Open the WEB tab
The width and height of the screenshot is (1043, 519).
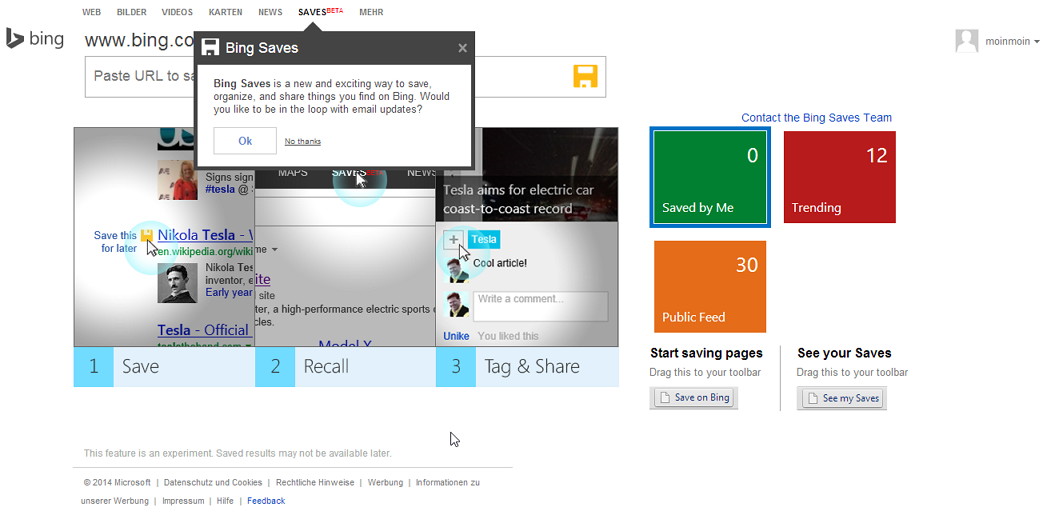92,12
